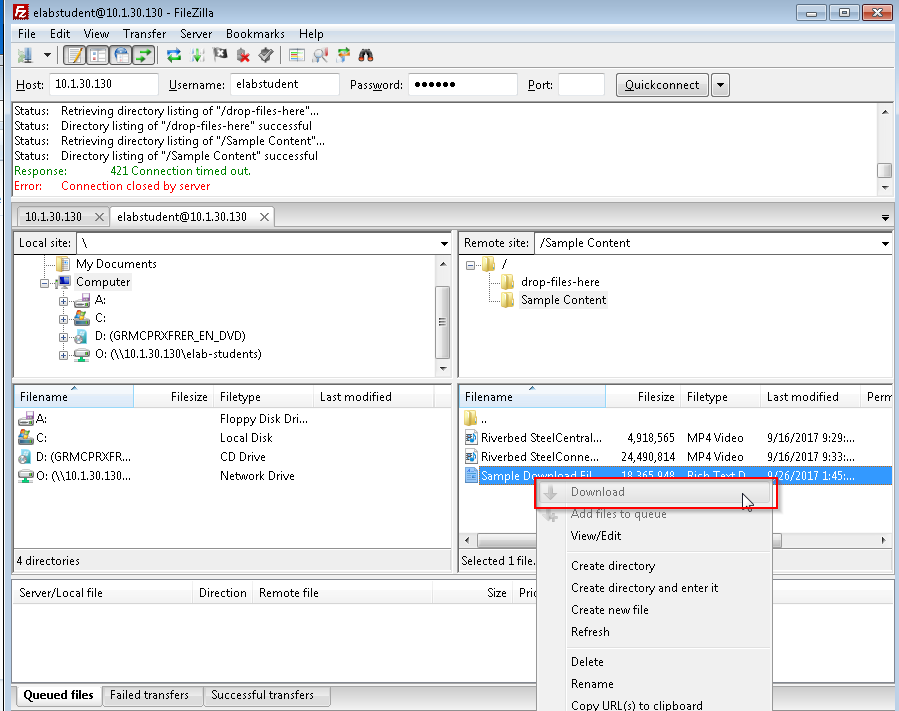Open the Quickconnect history dropdown
The width and height of the screenshot is (899, 711).
point(721,85)
